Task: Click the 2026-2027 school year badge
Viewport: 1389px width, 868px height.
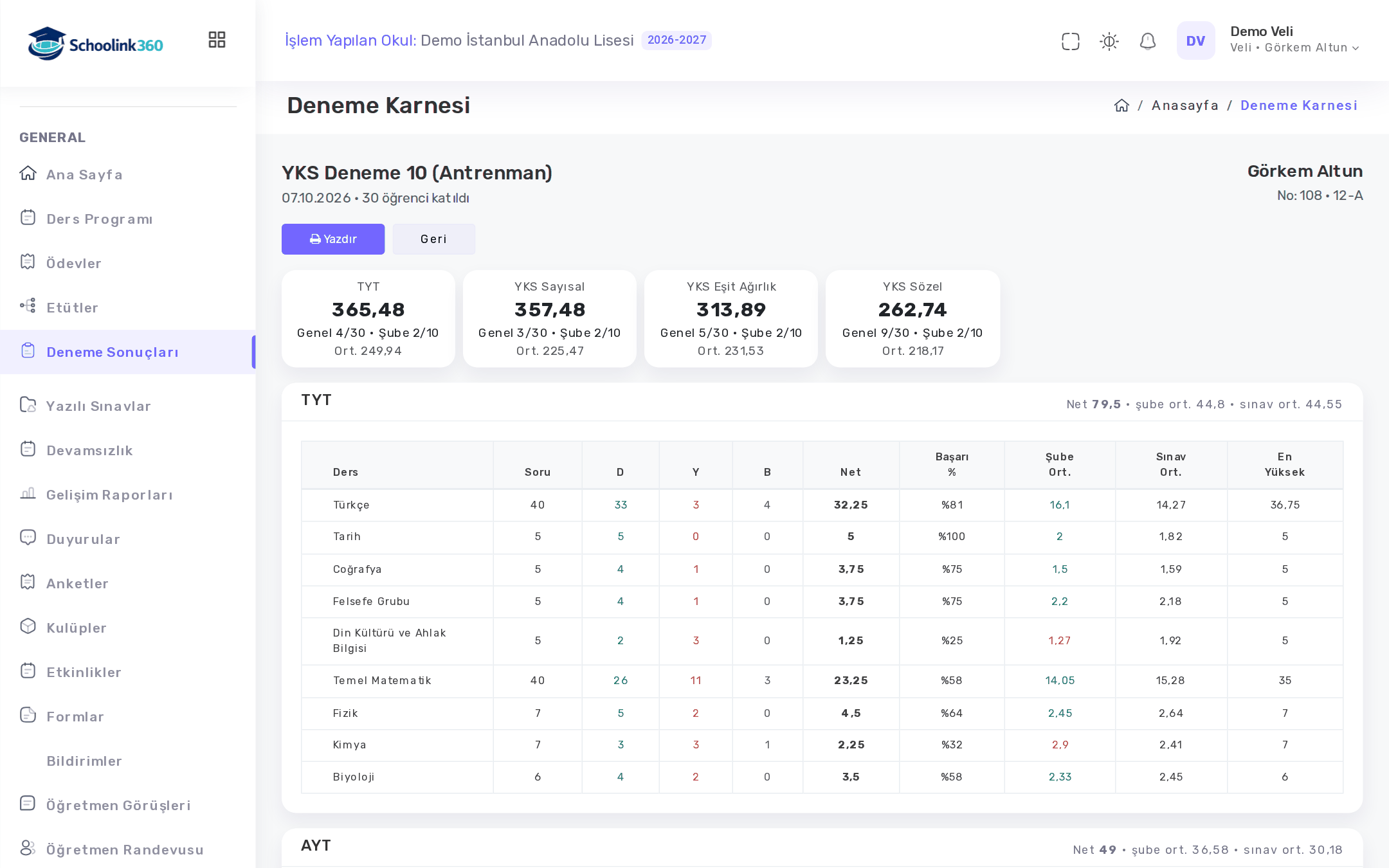Action: 676,40
